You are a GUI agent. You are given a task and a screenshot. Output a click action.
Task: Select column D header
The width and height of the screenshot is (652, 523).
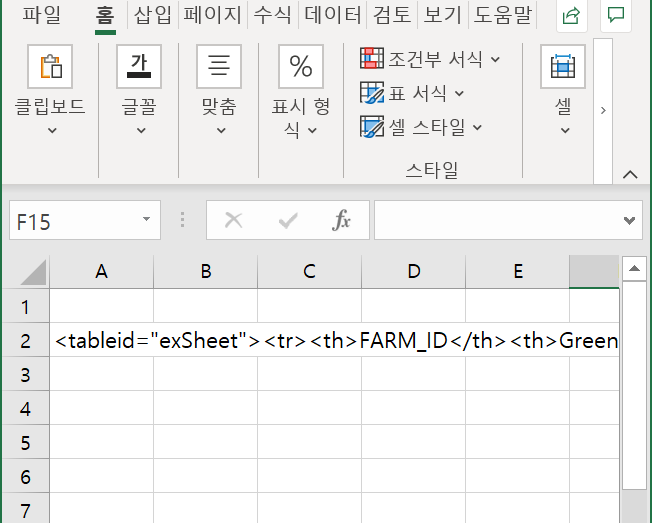coord(414,272)
